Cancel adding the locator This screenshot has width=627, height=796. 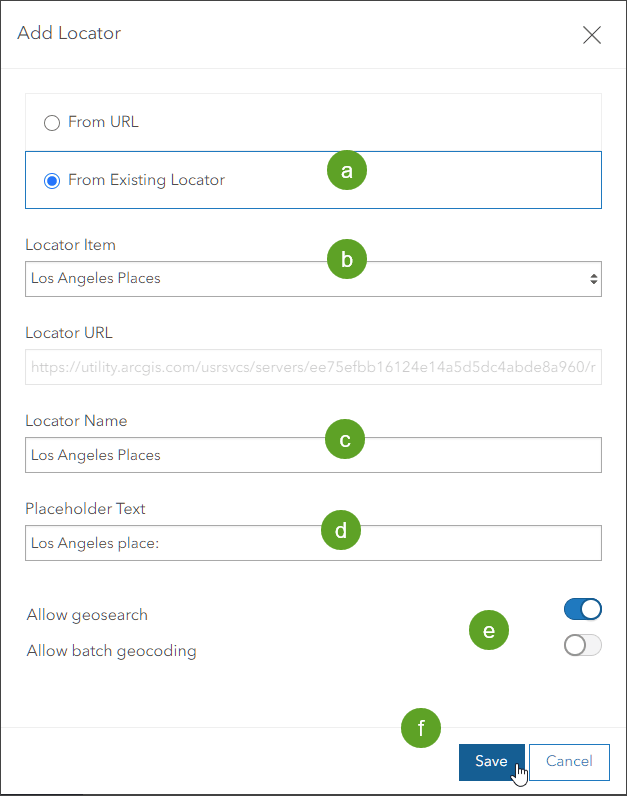point(569,761)
